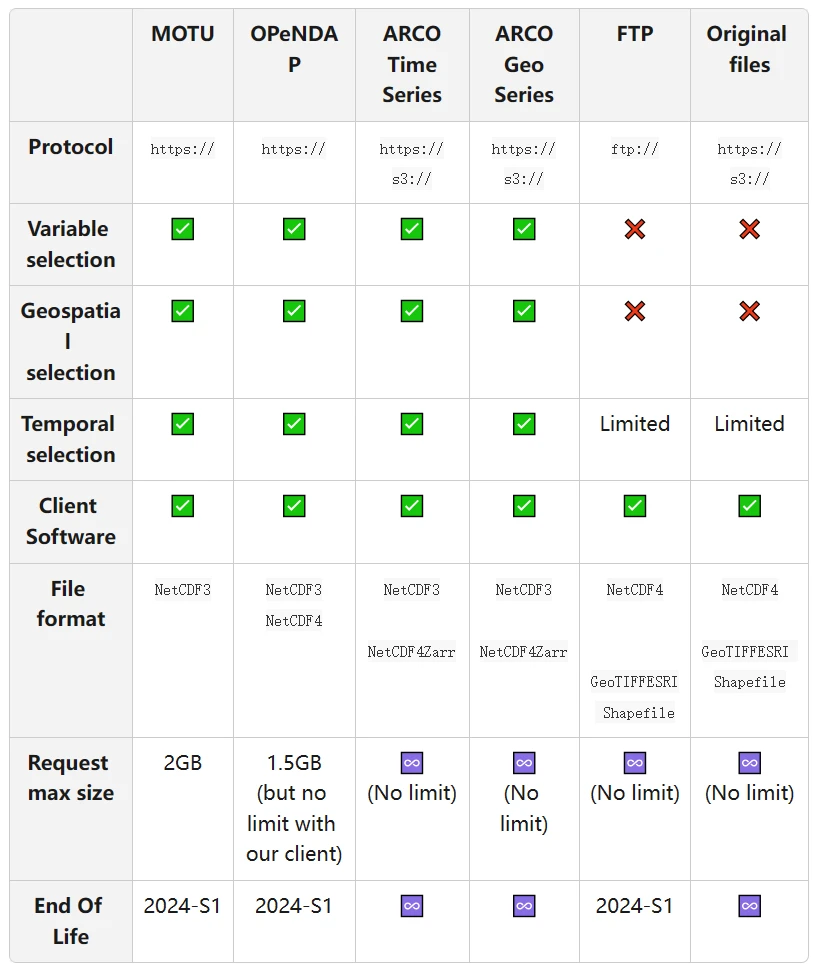Viewport: 816px width, 969px height.
Task: Click the ARCO Time Series Variable selection checkmark
Action: pos(412,229)
